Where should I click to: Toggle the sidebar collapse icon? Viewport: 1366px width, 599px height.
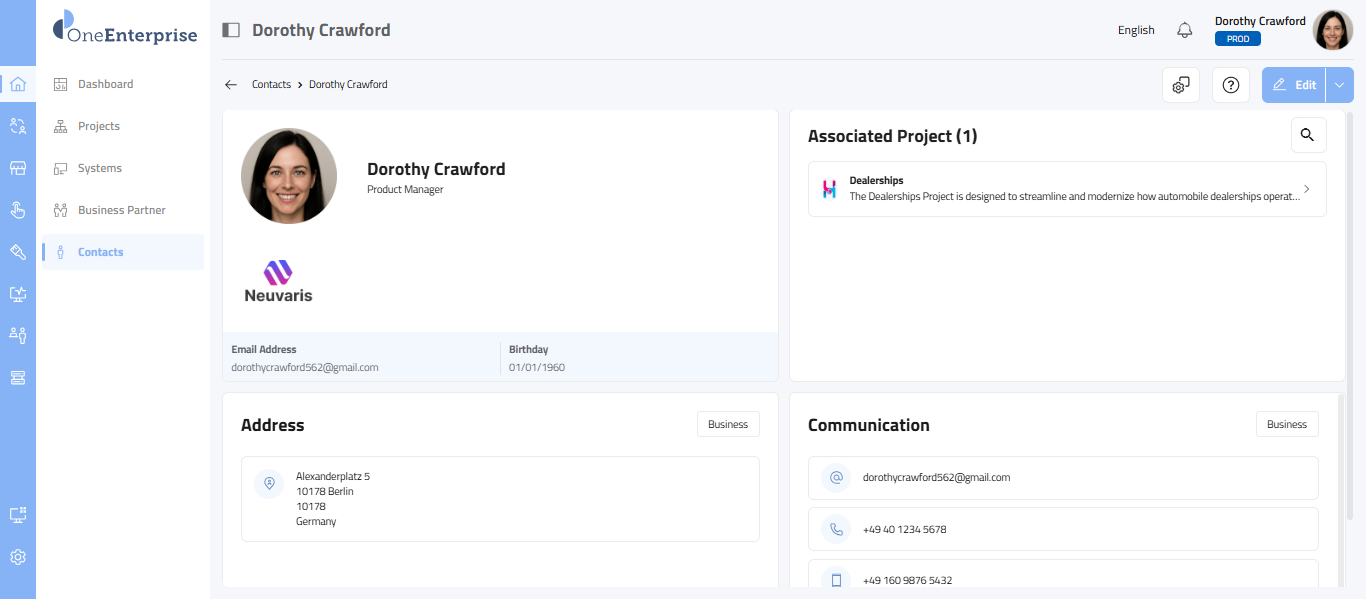click(231, 30)
